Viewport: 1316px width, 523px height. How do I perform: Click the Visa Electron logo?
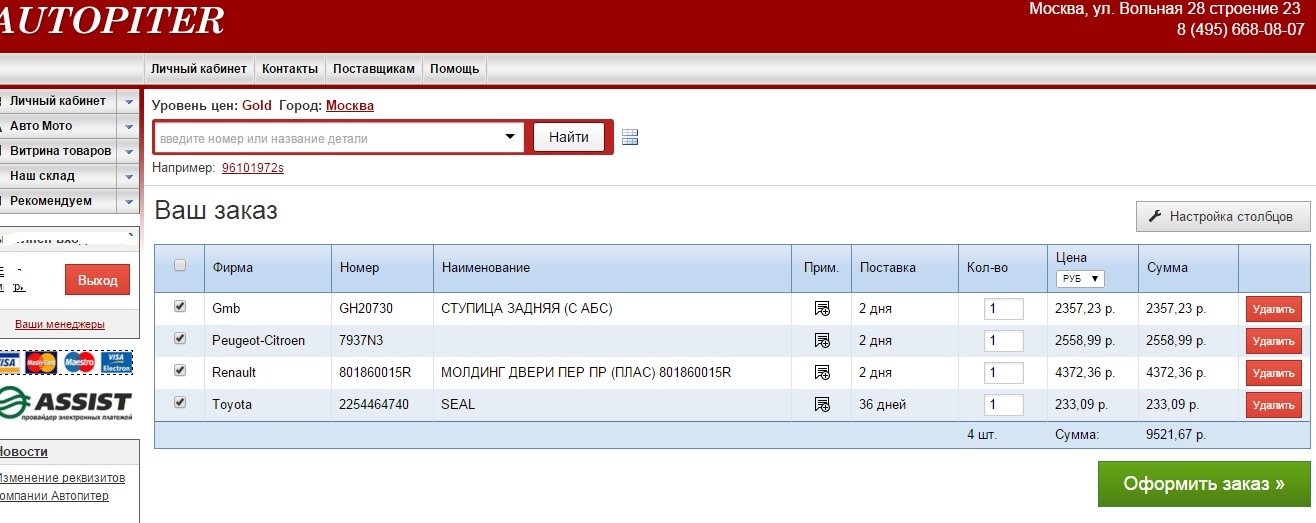tap(116, 362)
